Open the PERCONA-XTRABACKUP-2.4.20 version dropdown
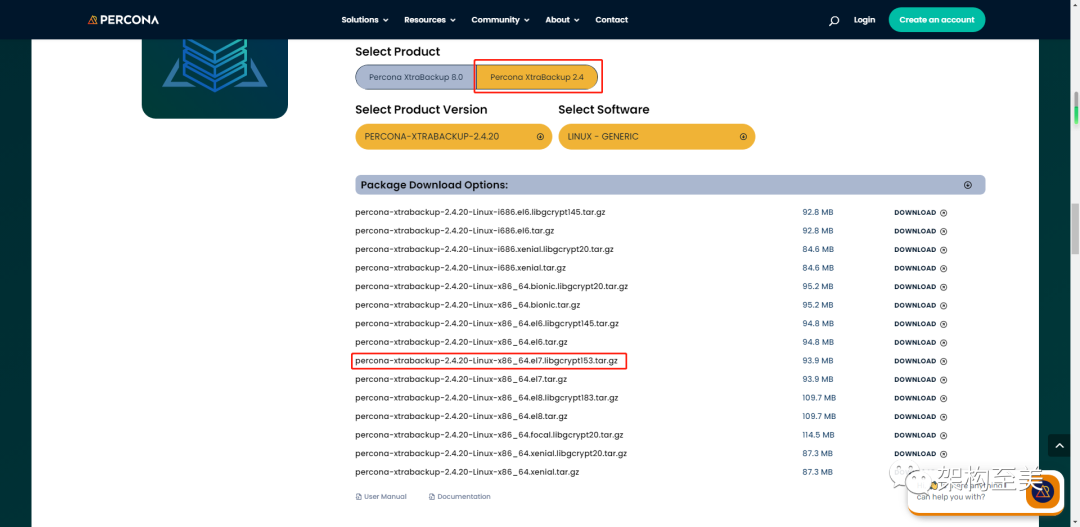The height and width of the screenshot is (527, 1080). 453,136
